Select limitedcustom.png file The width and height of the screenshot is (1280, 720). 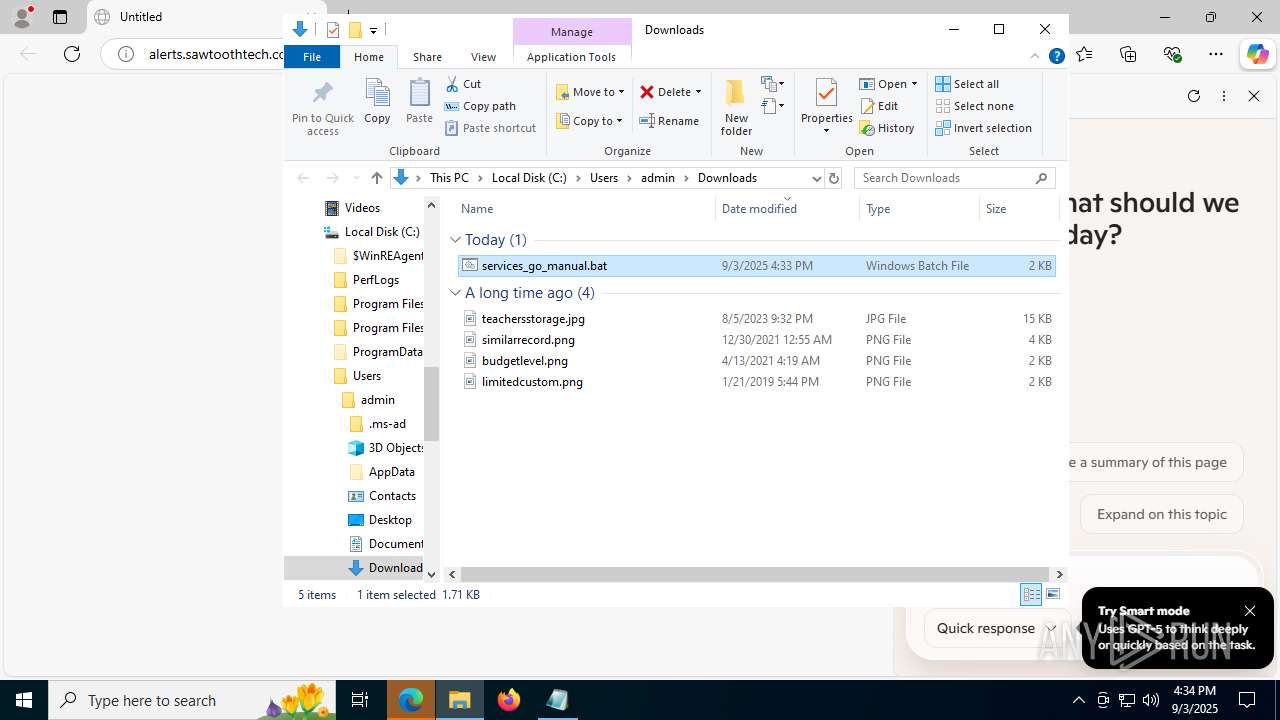coord(756,382)
